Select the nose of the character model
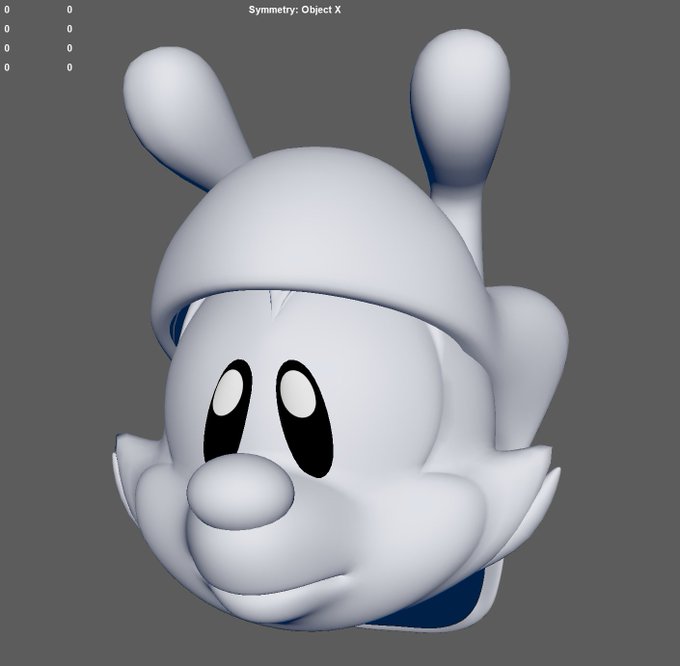This screenshot has width=680, height=666. click(x=240, y=492)
